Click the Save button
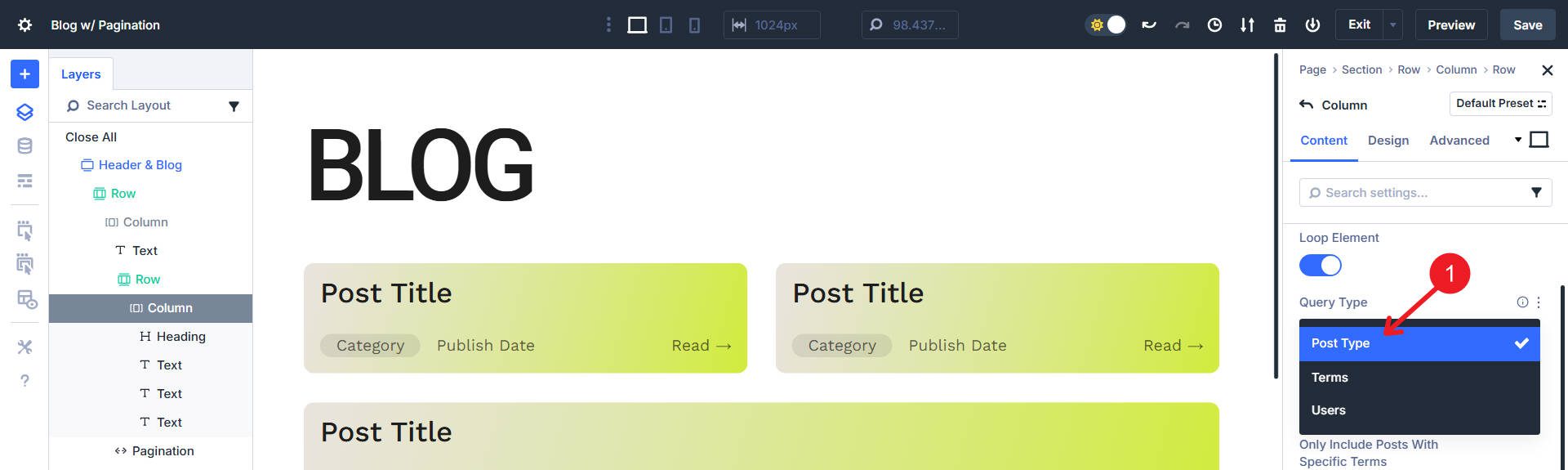The width and height of the screenshot is (1568, 470). tap(1527, 25)
